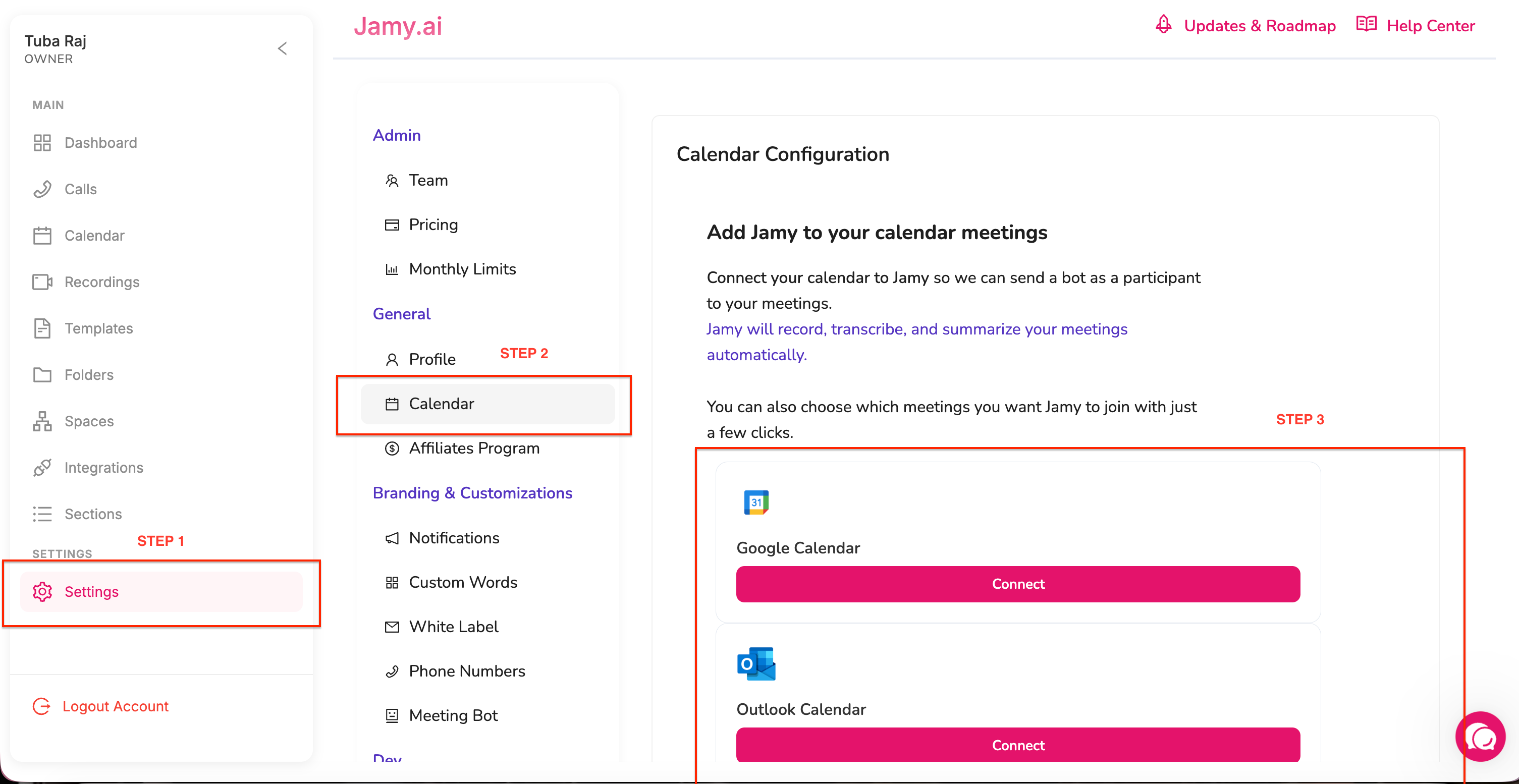
Task: Click the Integrations plug icon
Action: click(42, 468)
